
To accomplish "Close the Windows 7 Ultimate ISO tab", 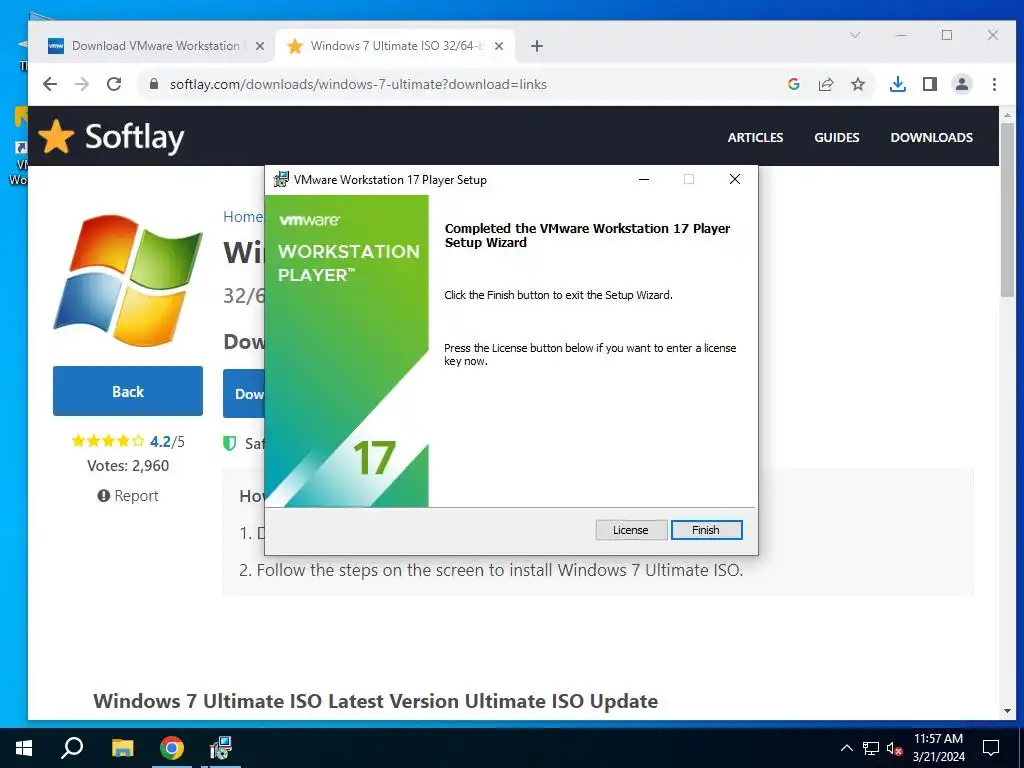I will pyautogui.click(x=498, y=46).
